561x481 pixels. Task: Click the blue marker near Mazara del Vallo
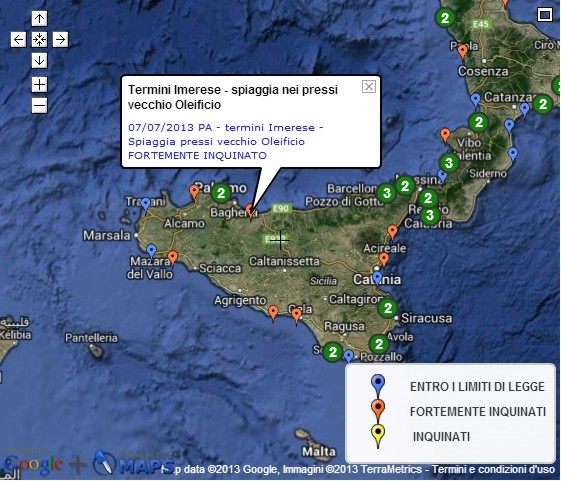pos(151,251)
